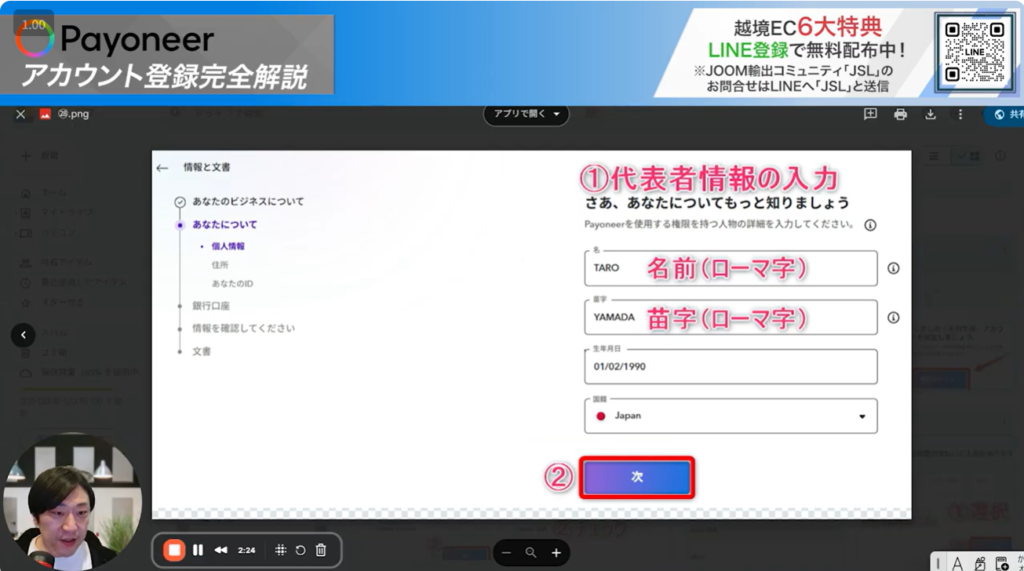Click the add comment icon
The width and height of the screenshot is (1024, 571).
(870, 114)
